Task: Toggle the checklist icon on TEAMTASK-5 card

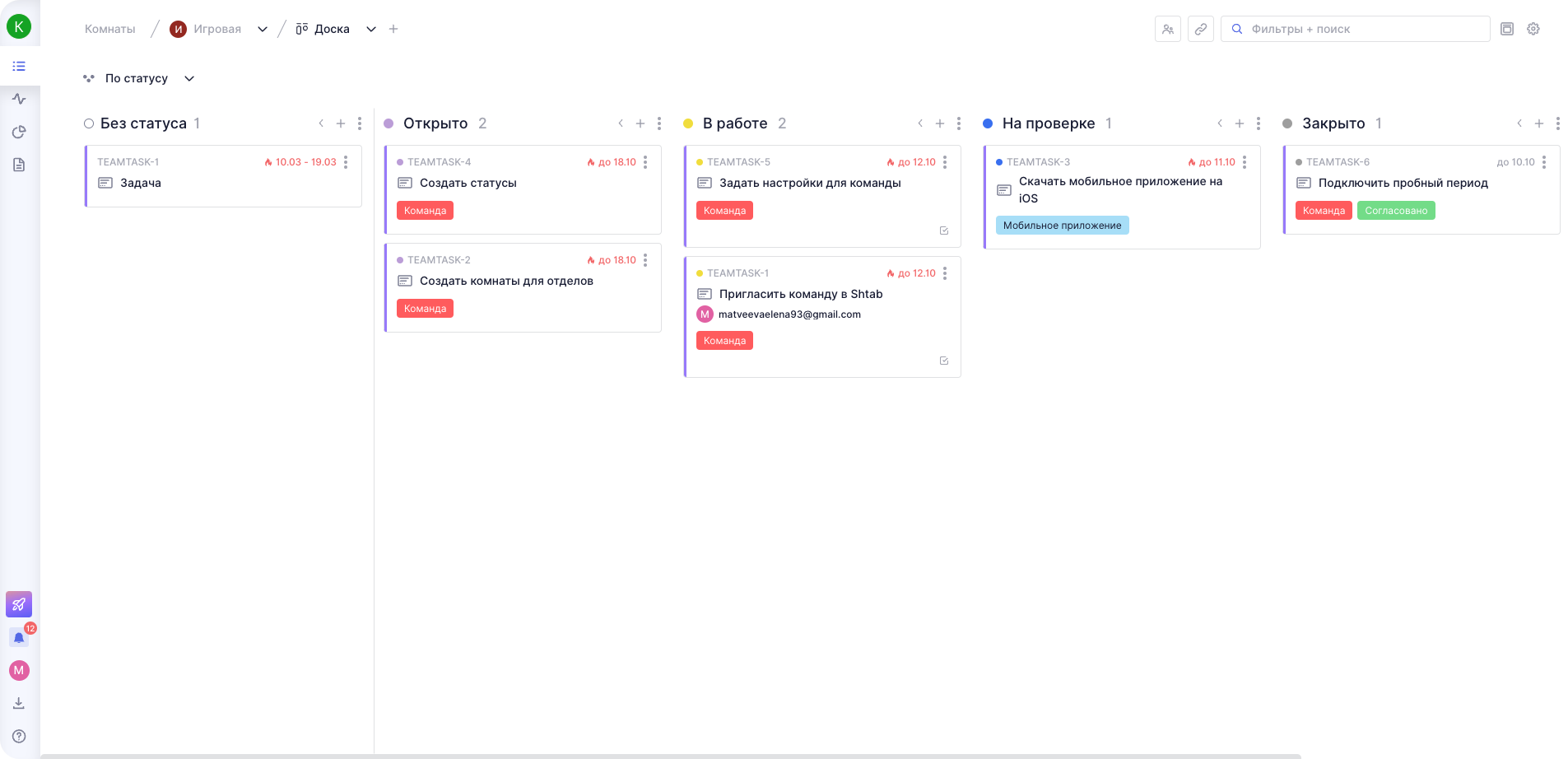Action: click(x=943, y=231)
